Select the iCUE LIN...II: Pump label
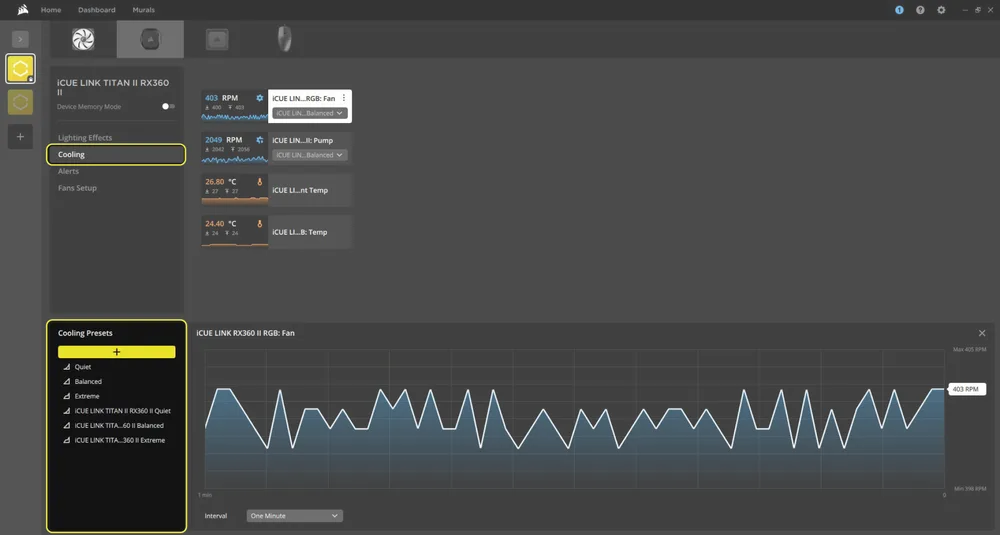The image size is (1000, 535). 302,140
